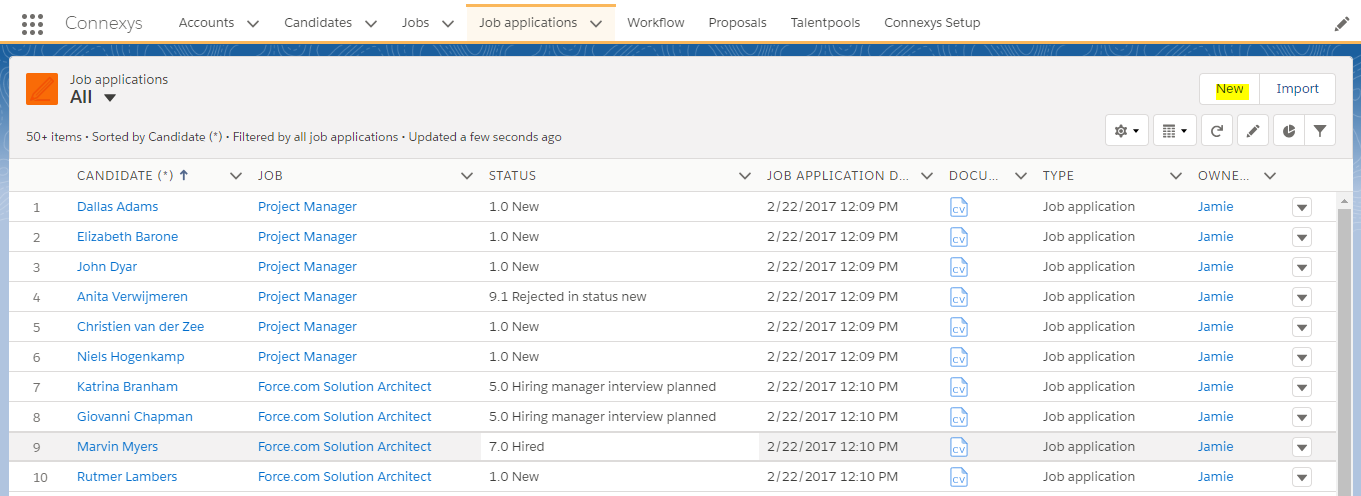This screenshot has width=1361, height=496.
Task: Click the table display-as icon
Action: pyautogui.click(x=1175, y=130)
